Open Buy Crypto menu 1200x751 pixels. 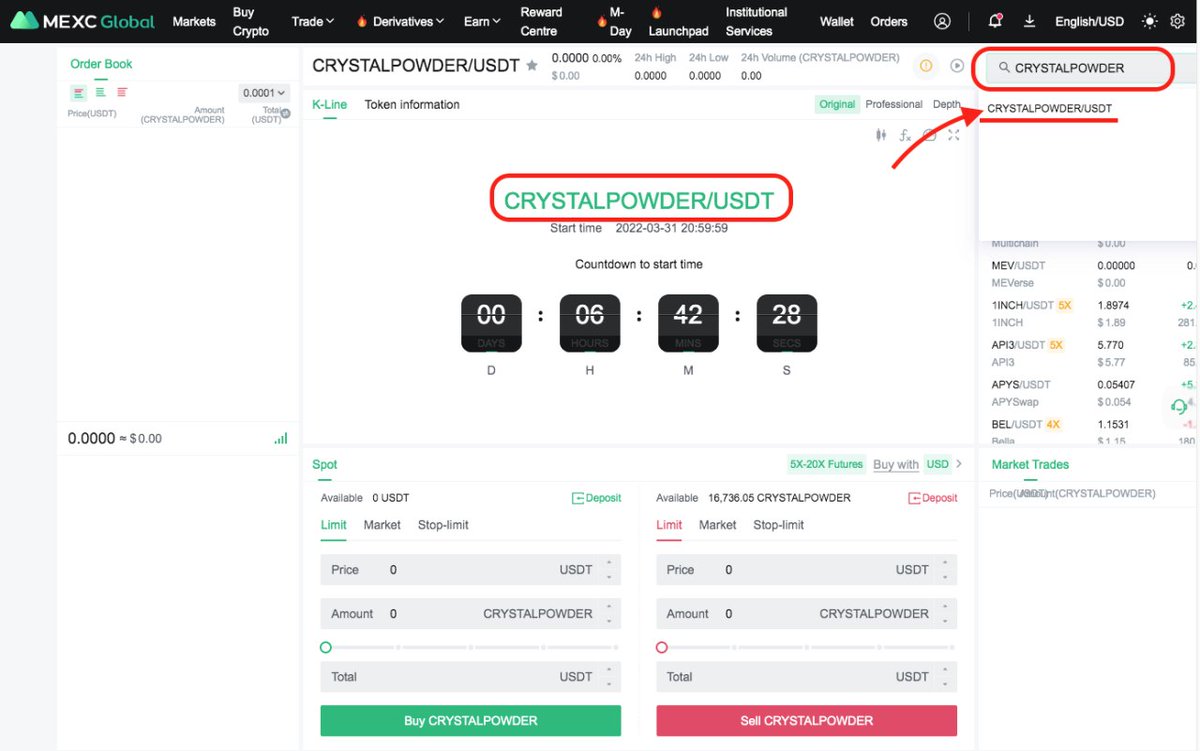251,21
